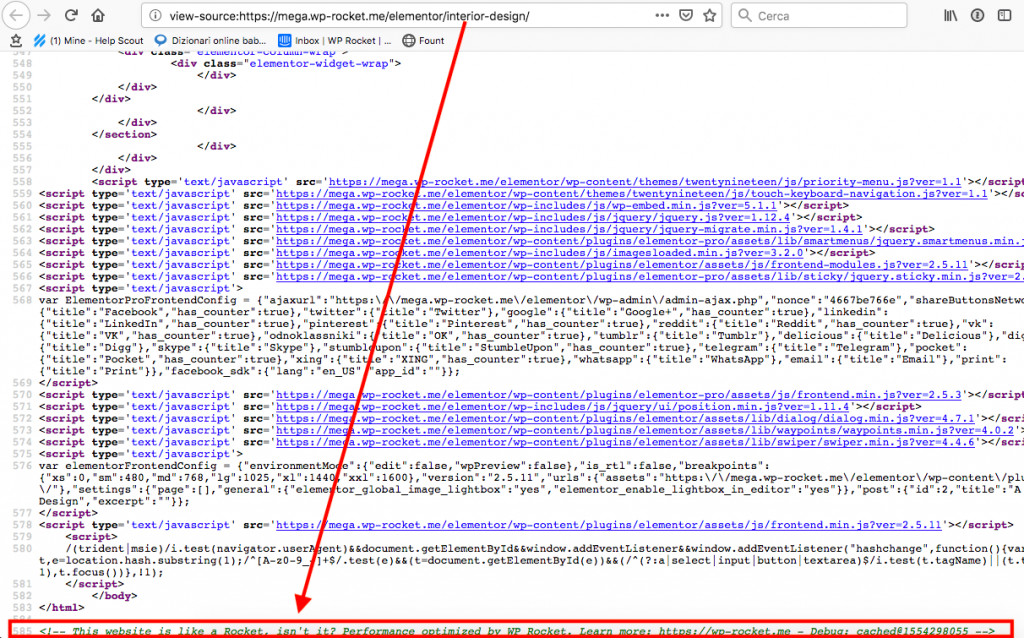Bookmark this page with the star icon
Image resolution: width=1024 pixels, height=638 pixels.
tap(708, 16)
